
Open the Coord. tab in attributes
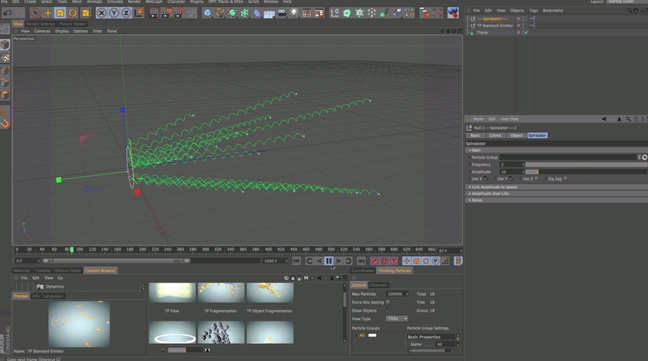[495, 135]
